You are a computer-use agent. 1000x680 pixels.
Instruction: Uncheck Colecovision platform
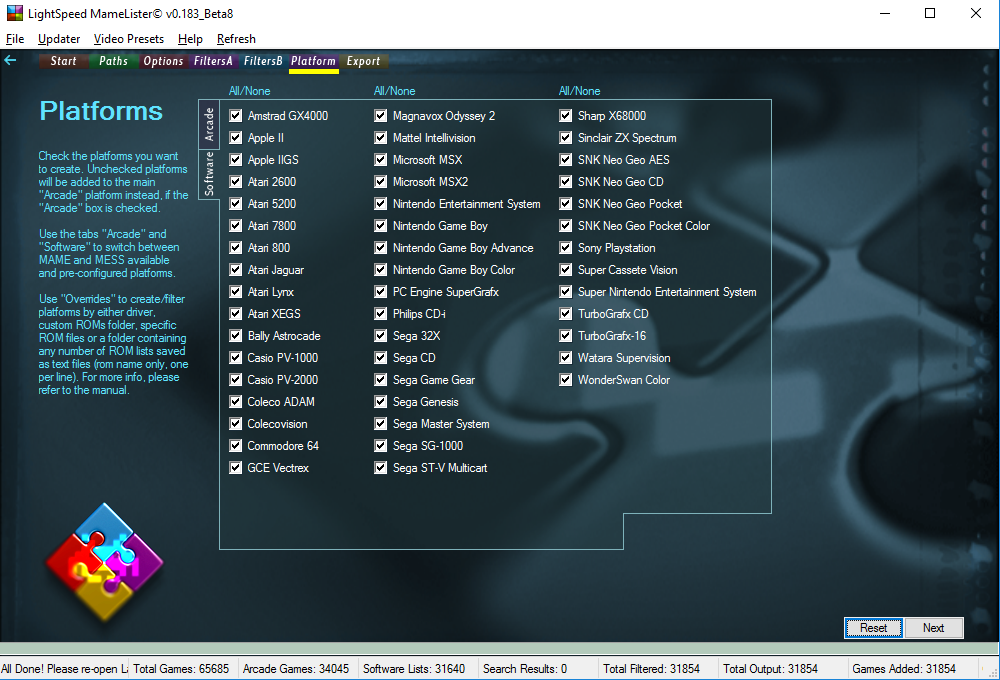coord(236,424)
